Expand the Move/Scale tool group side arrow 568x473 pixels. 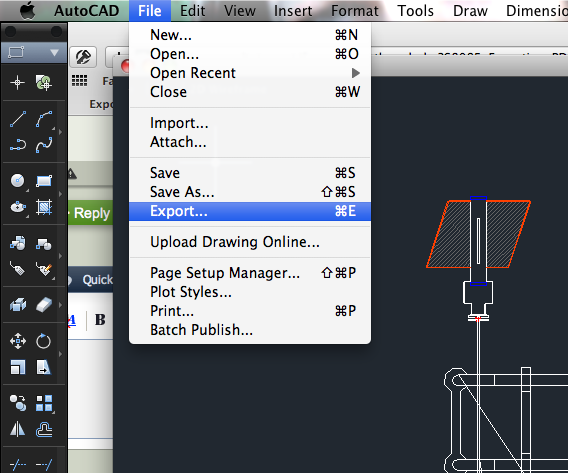coord(60,354)
